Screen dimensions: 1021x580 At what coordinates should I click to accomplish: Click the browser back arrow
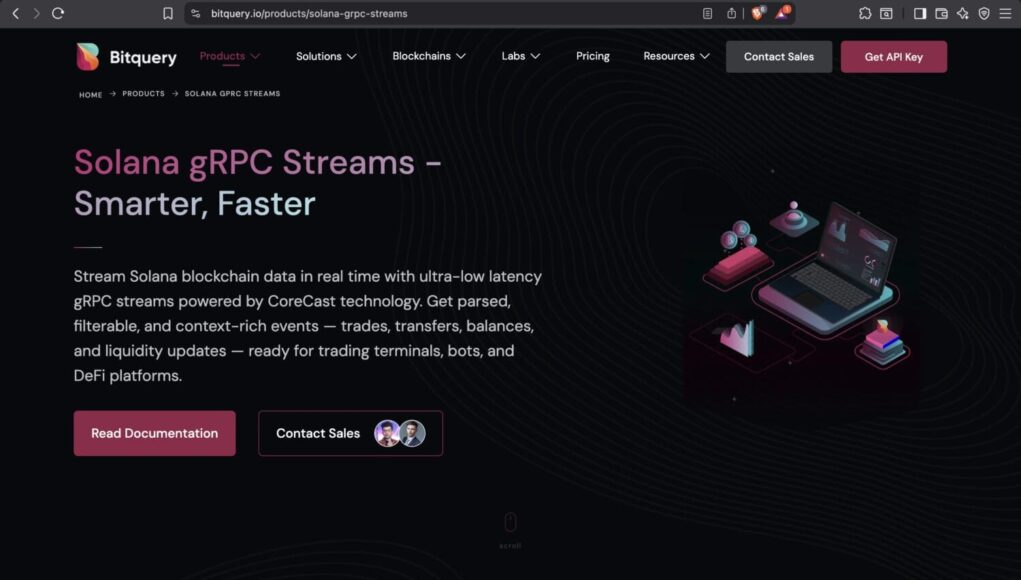(16, 13)
